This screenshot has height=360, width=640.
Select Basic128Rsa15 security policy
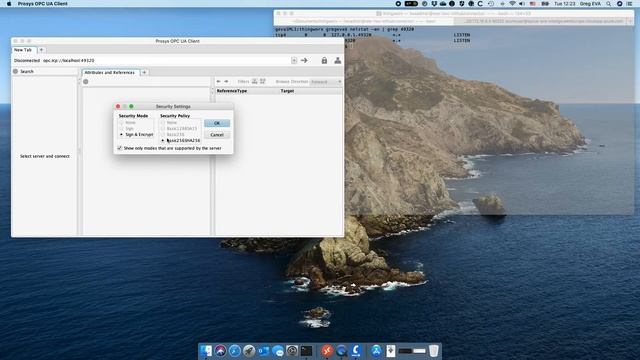[163, 129]
